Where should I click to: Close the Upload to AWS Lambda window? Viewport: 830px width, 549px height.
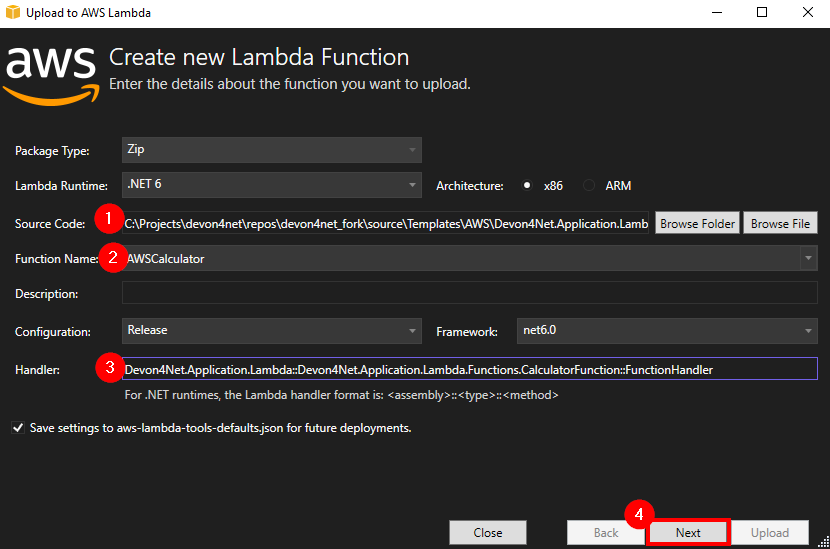[807, 12]
